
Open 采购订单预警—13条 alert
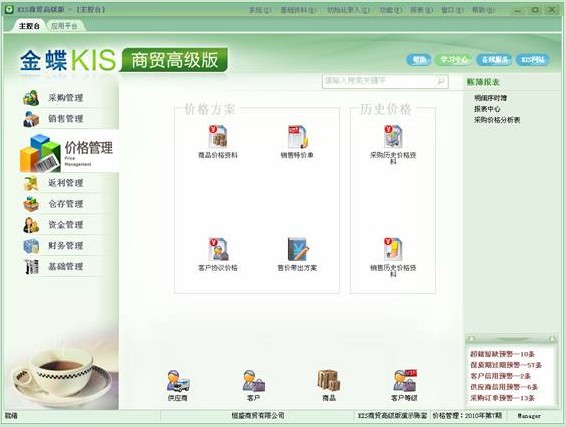502,398
